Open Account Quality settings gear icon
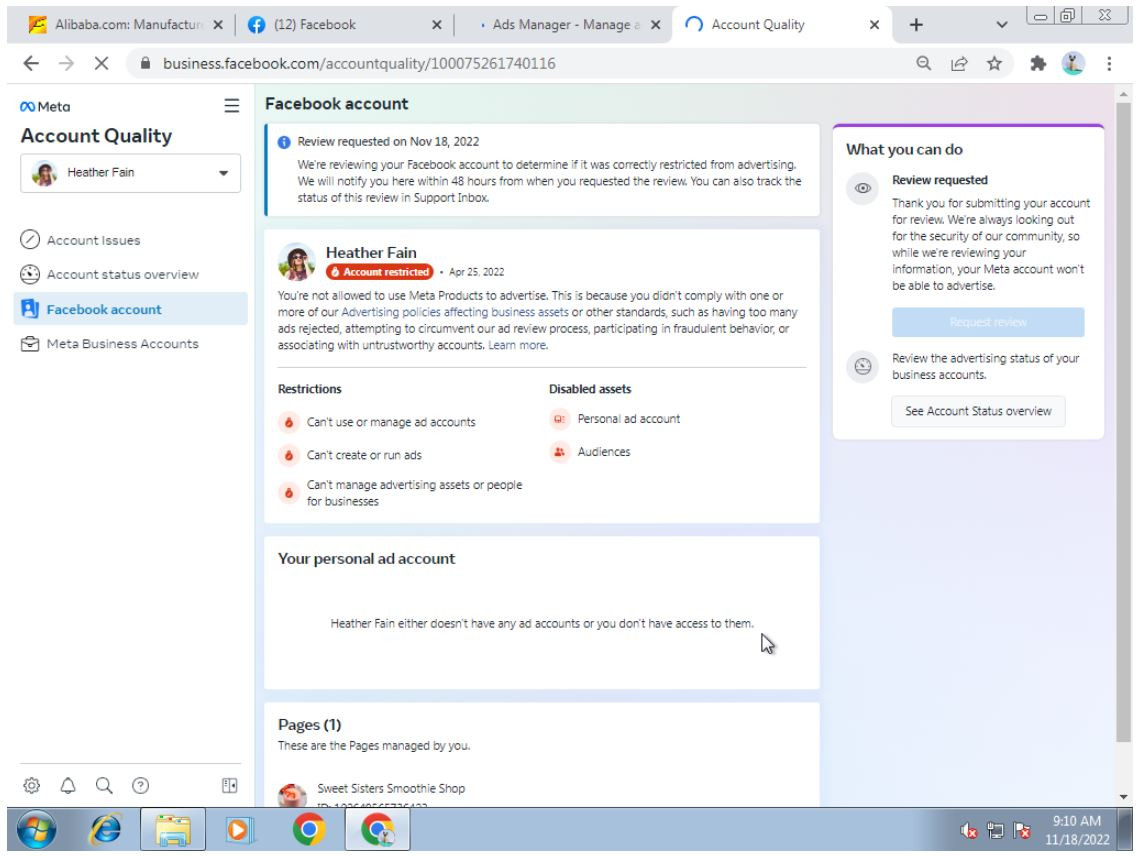 (31, 785)
